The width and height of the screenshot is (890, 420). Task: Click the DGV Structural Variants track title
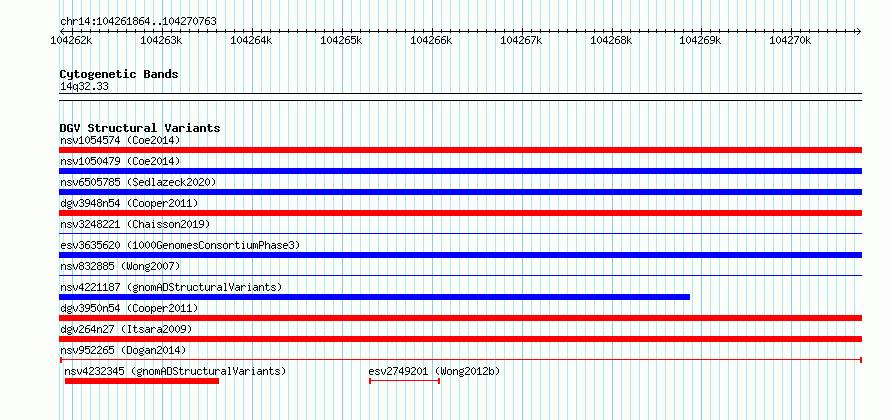point(140,128)
